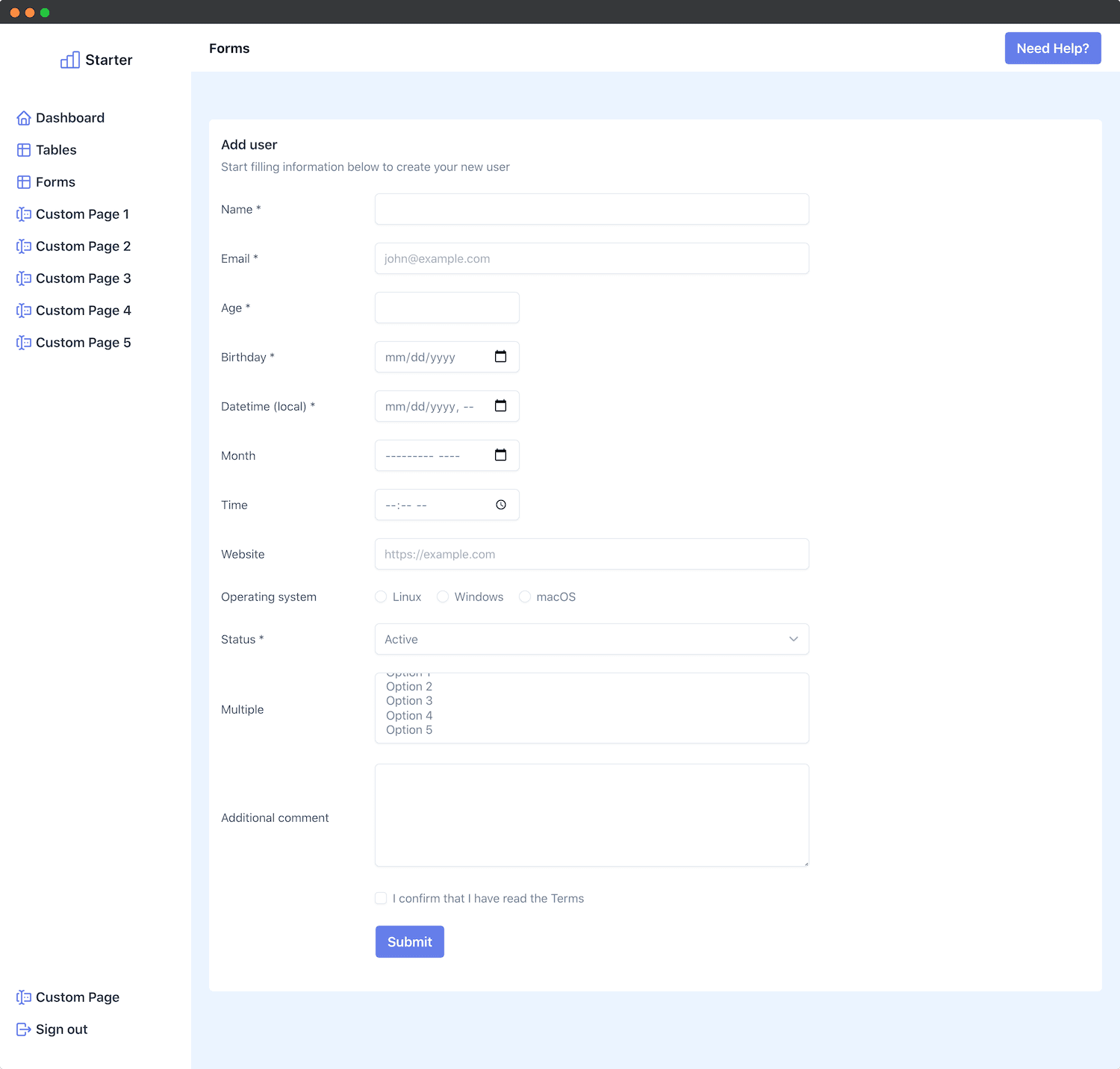The image size is (1120, 1069).
Task: Click the Tables grid icon
Action: [23, 149]
